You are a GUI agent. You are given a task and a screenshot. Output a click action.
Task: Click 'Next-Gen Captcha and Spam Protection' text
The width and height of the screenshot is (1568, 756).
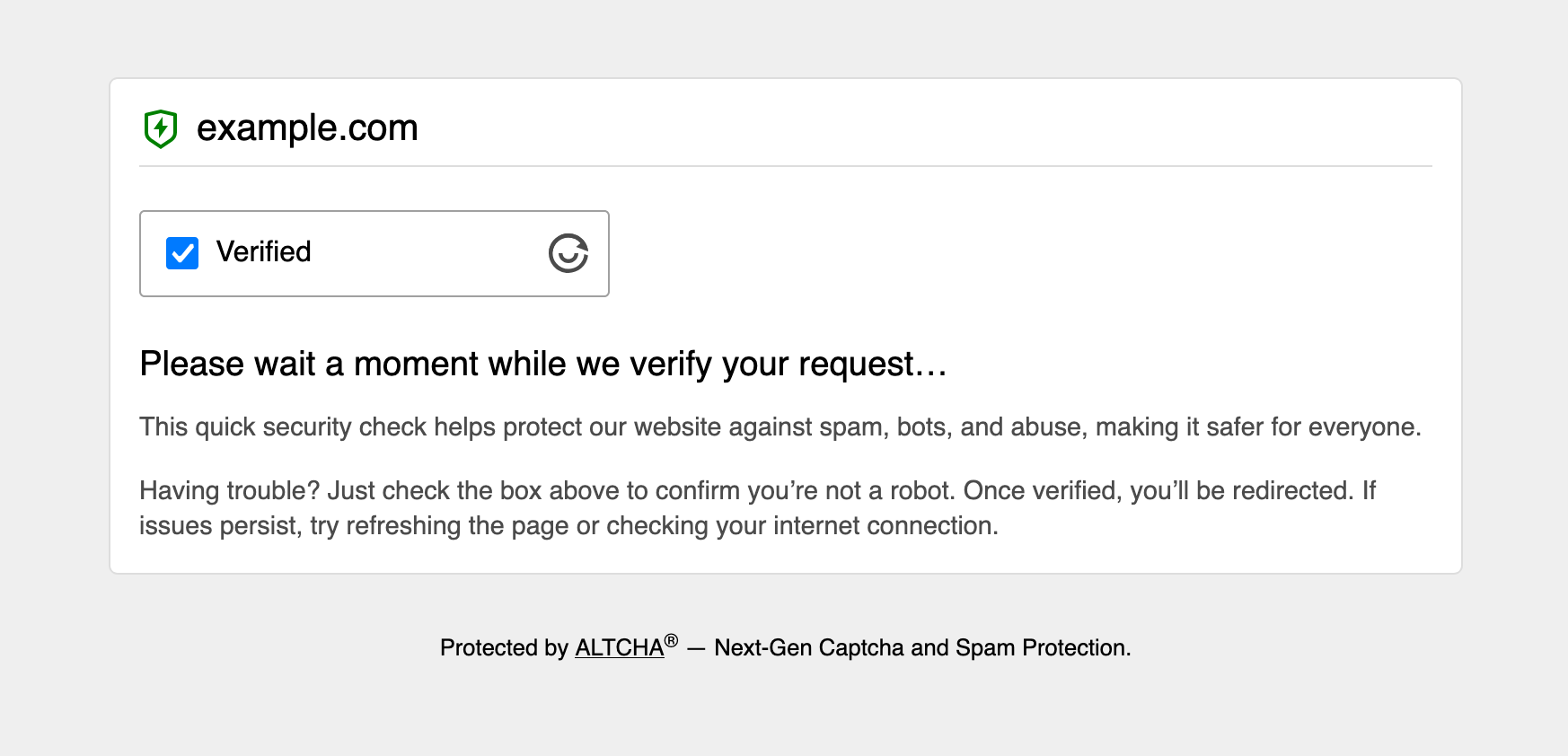(921, 647)
